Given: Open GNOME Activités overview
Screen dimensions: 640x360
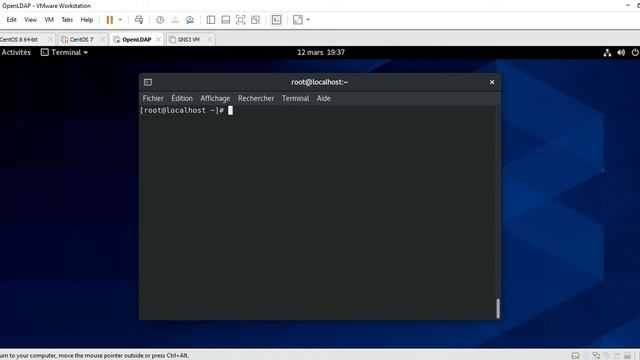Looking at the screenshot, I should tap(16, 52).
